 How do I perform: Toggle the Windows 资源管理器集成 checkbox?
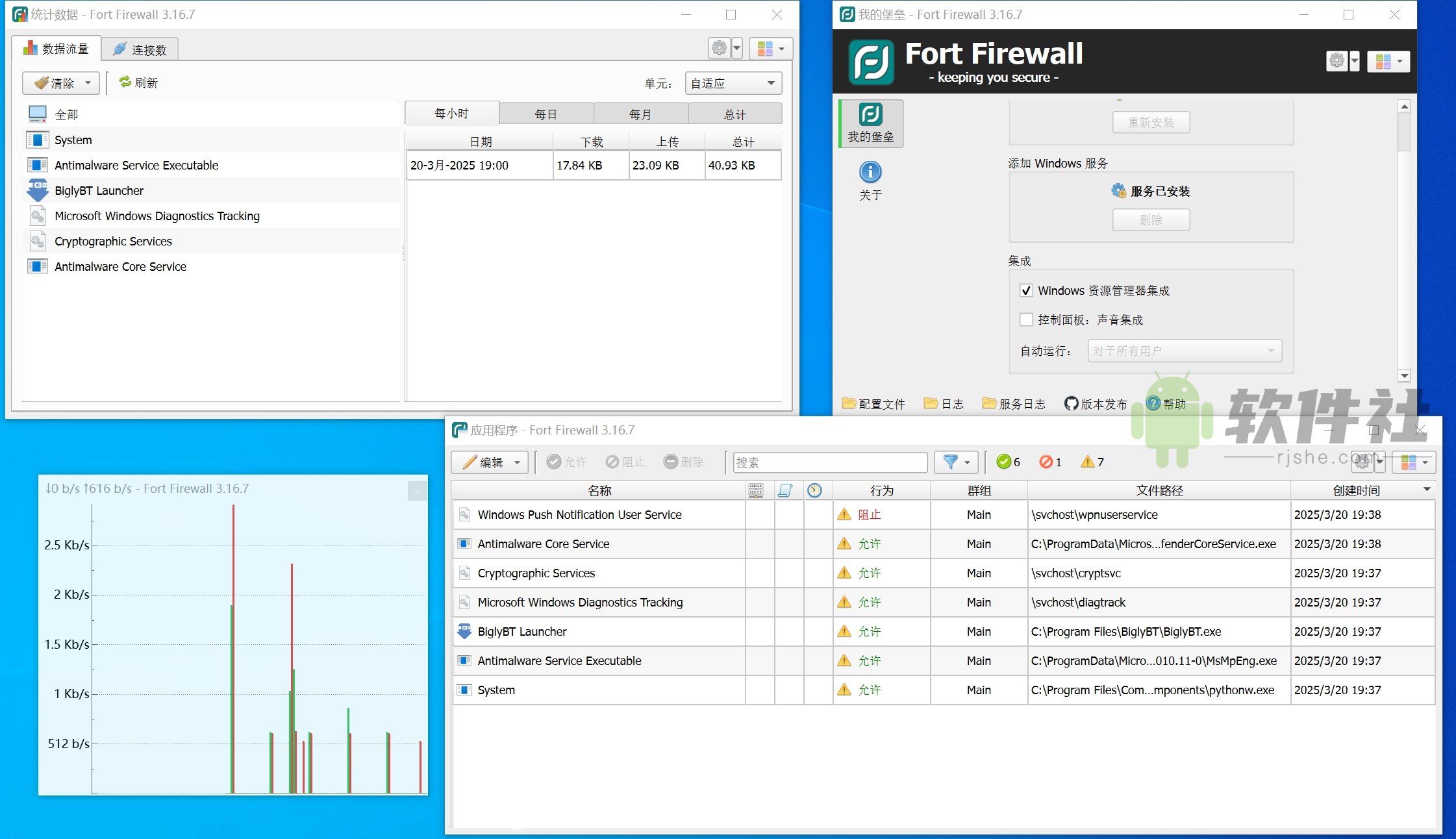[1026, 290]
